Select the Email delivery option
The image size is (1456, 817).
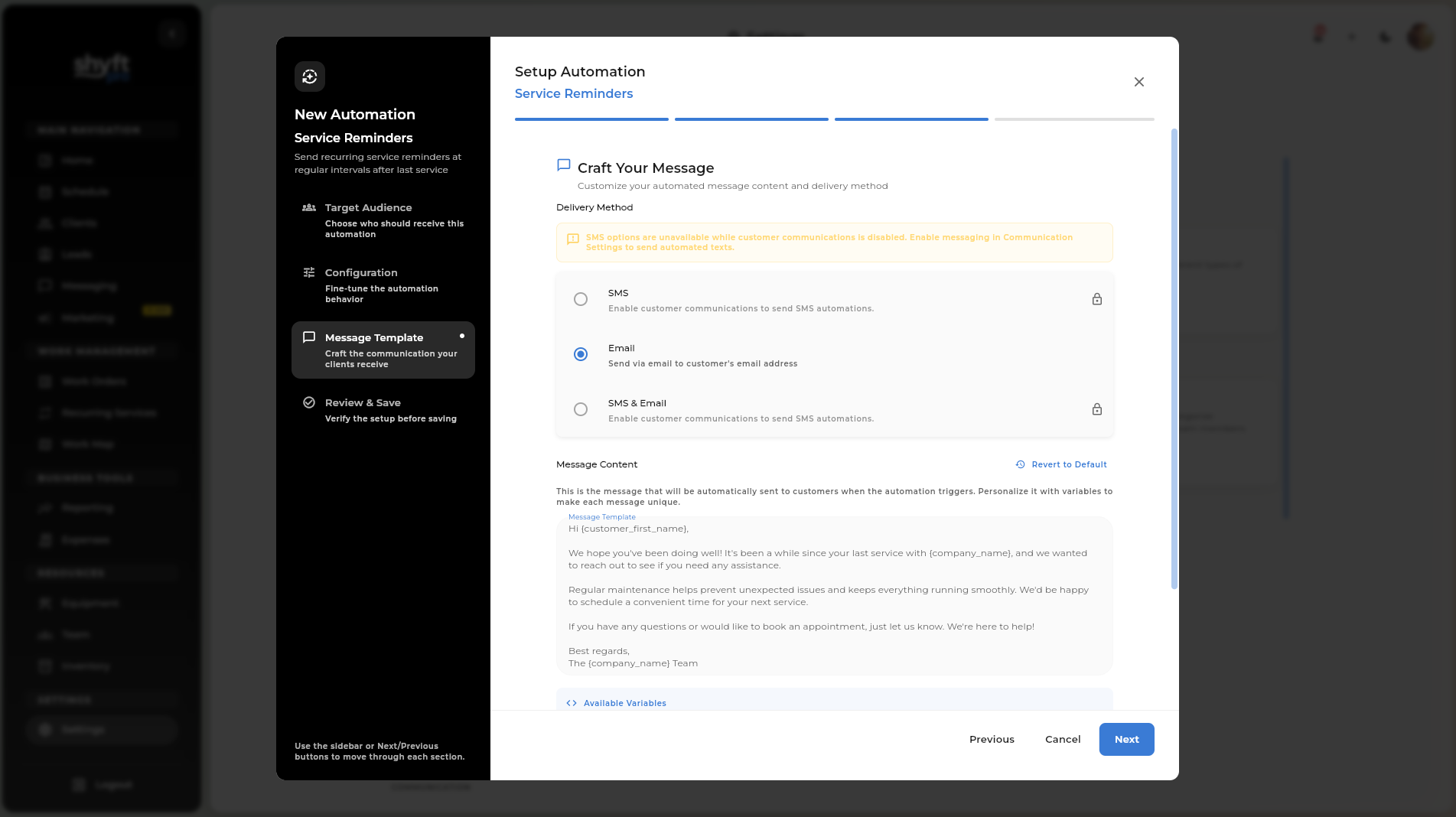click(581, 354)
